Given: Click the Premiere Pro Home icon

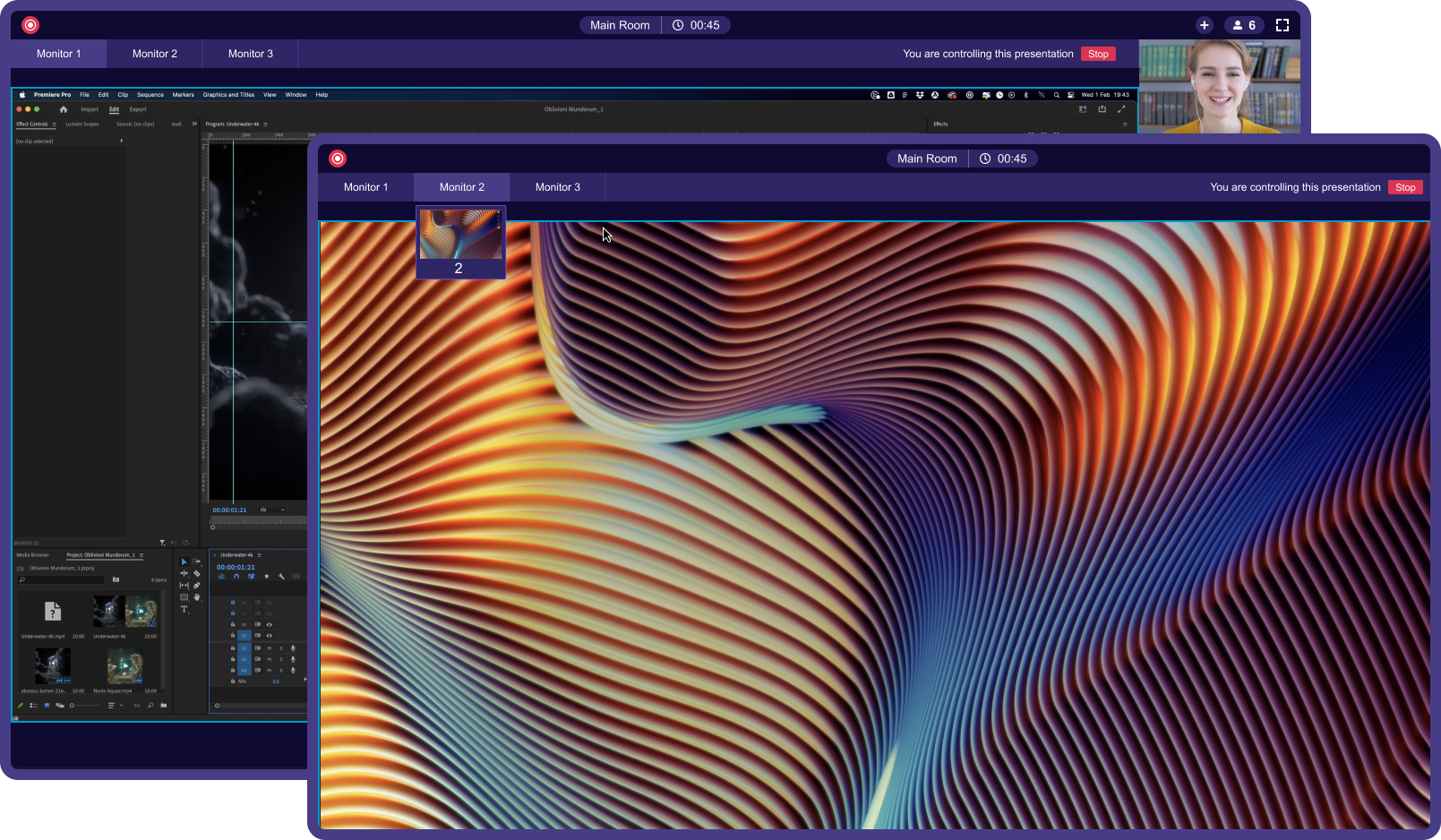Looking at the screenshot, I should coord(64,109).
